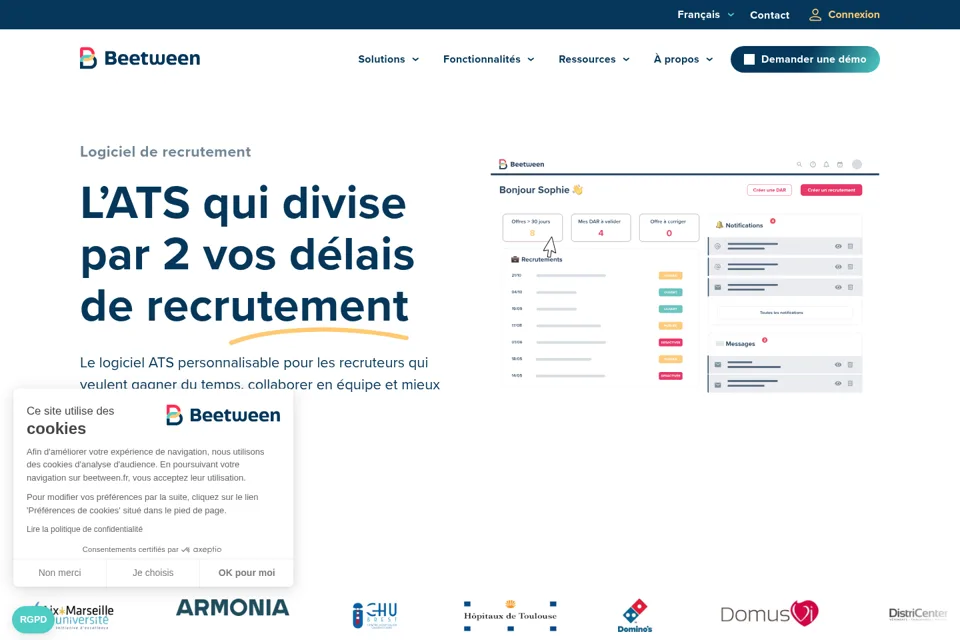Click the Beetween logo in cookie popup

point(223,415)
